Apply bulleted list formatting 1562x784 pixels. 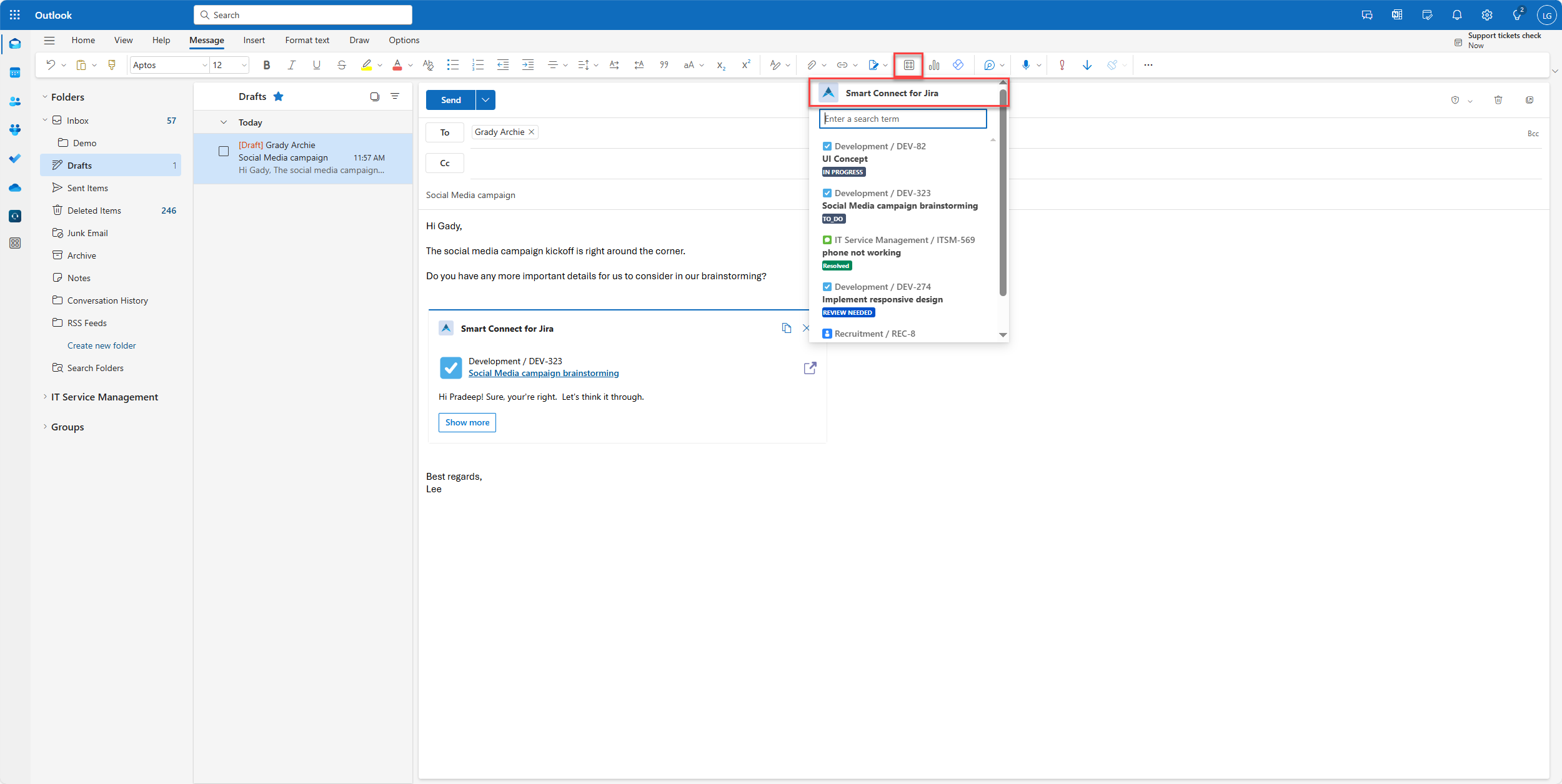point(453,65)
